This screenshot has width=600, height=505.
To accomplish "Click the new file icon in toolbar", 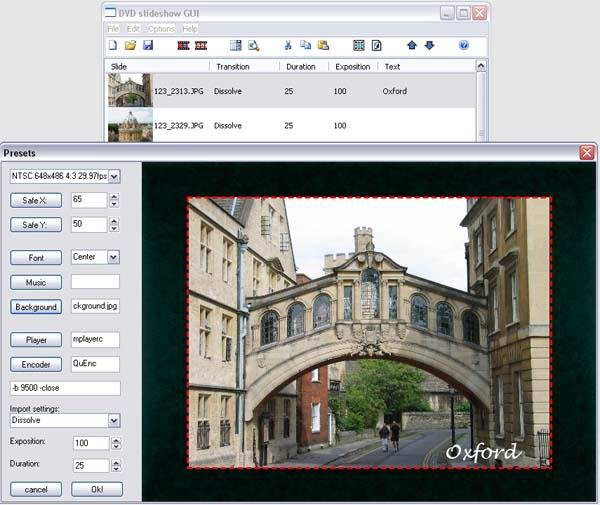I will pyautogui.click(x=112, y=46).
